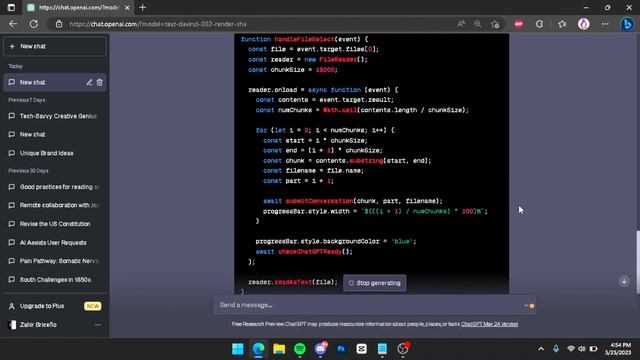The width and height of the screenshot is (640, 360).
Task: Open the Revise the US Constitution chat
Action: [55, 224]
